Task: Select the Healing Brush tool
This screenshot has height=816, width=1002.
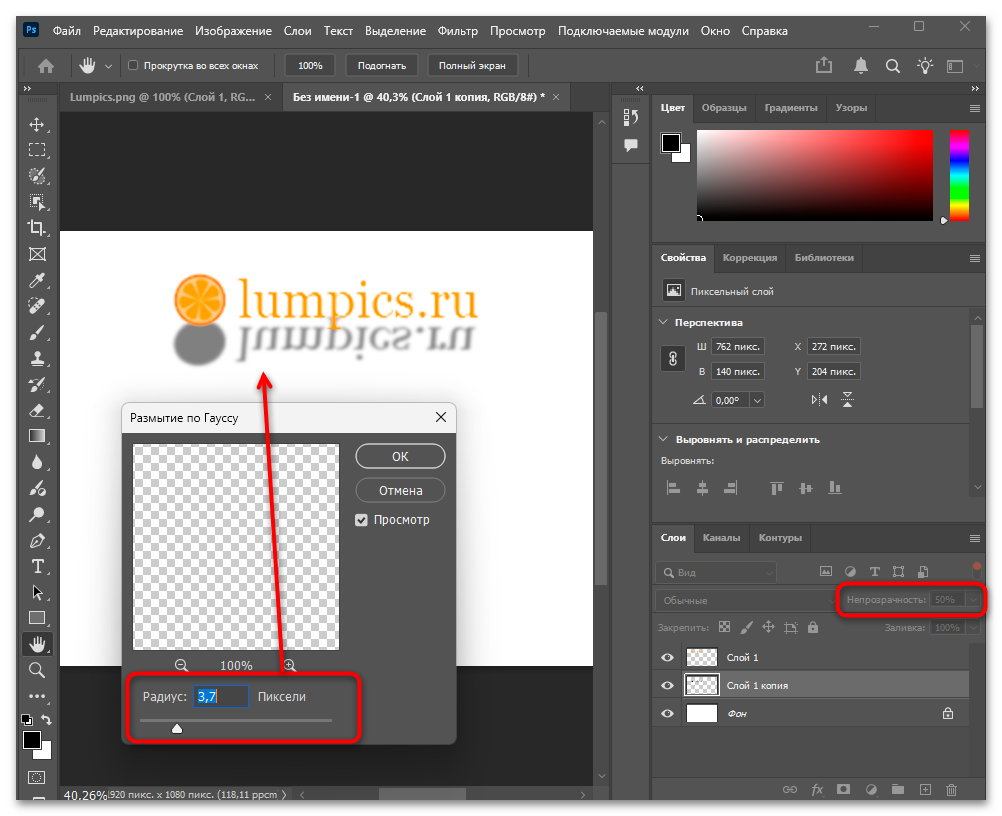Action: [37, 306]
